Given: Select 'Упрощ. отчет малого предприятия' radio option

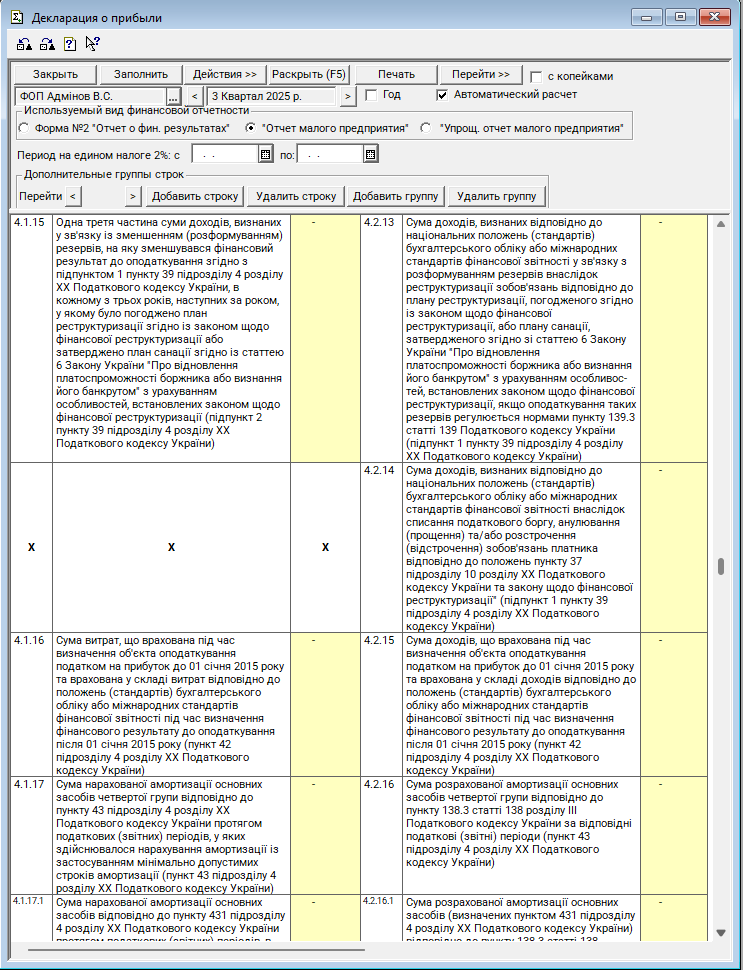Looking at the screenshot, I should point(426,128).
